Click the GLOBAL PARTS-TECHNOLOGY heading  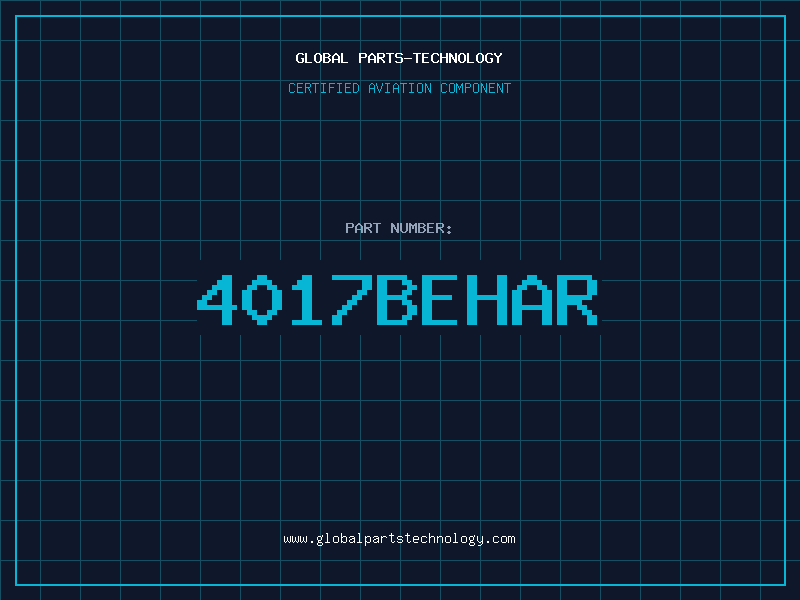(x=399, y=58)
